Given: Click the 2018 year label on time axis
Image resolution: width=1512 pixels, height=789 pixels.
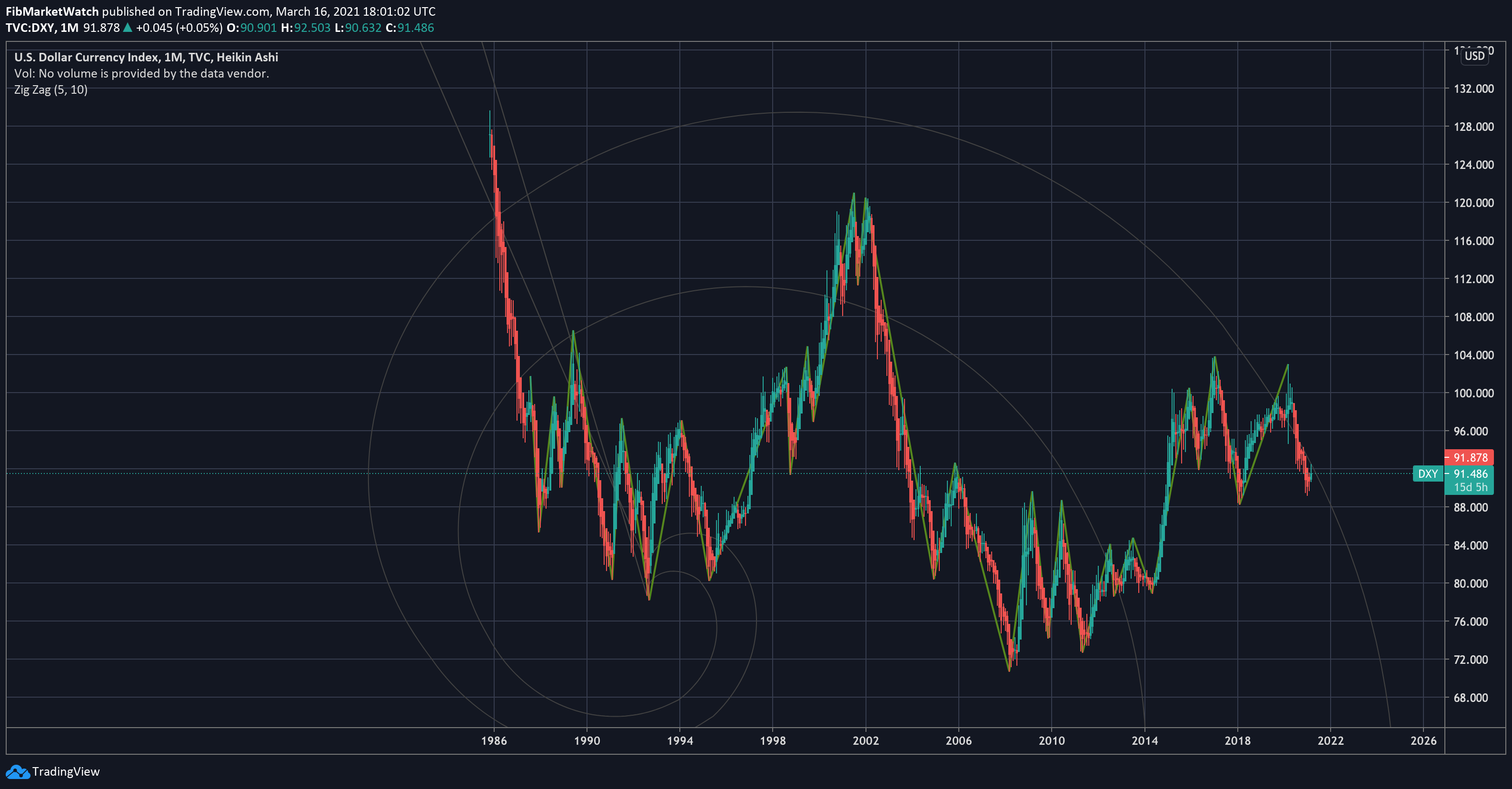Looking at the screenshot, I should [x=1237, y=741].
